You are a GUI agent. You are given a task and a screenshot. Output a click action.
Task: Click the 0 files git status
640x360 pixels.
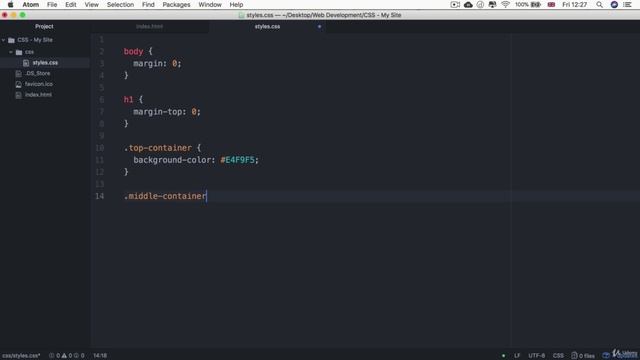click(583, 356)
